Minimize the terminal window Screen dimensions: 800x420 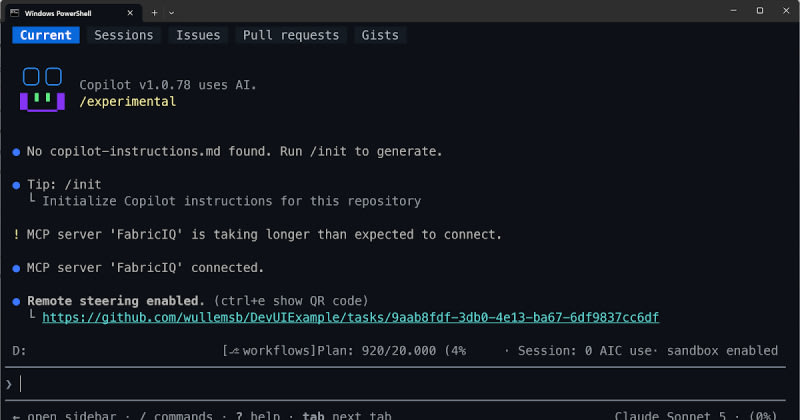[734, 10]
